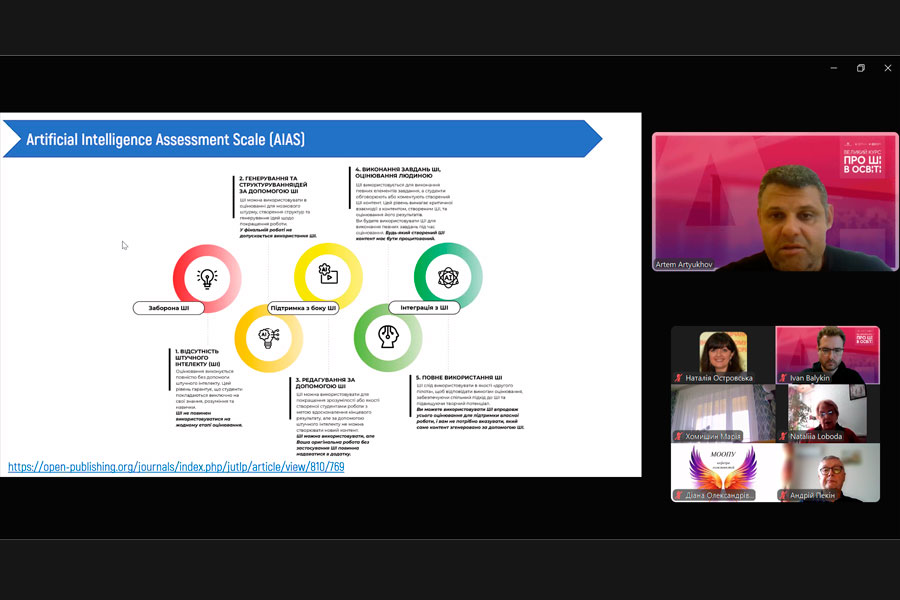Screen dimensions: 900x600
Task: Open the open-publishing.org article link
Action: point(176,467)
